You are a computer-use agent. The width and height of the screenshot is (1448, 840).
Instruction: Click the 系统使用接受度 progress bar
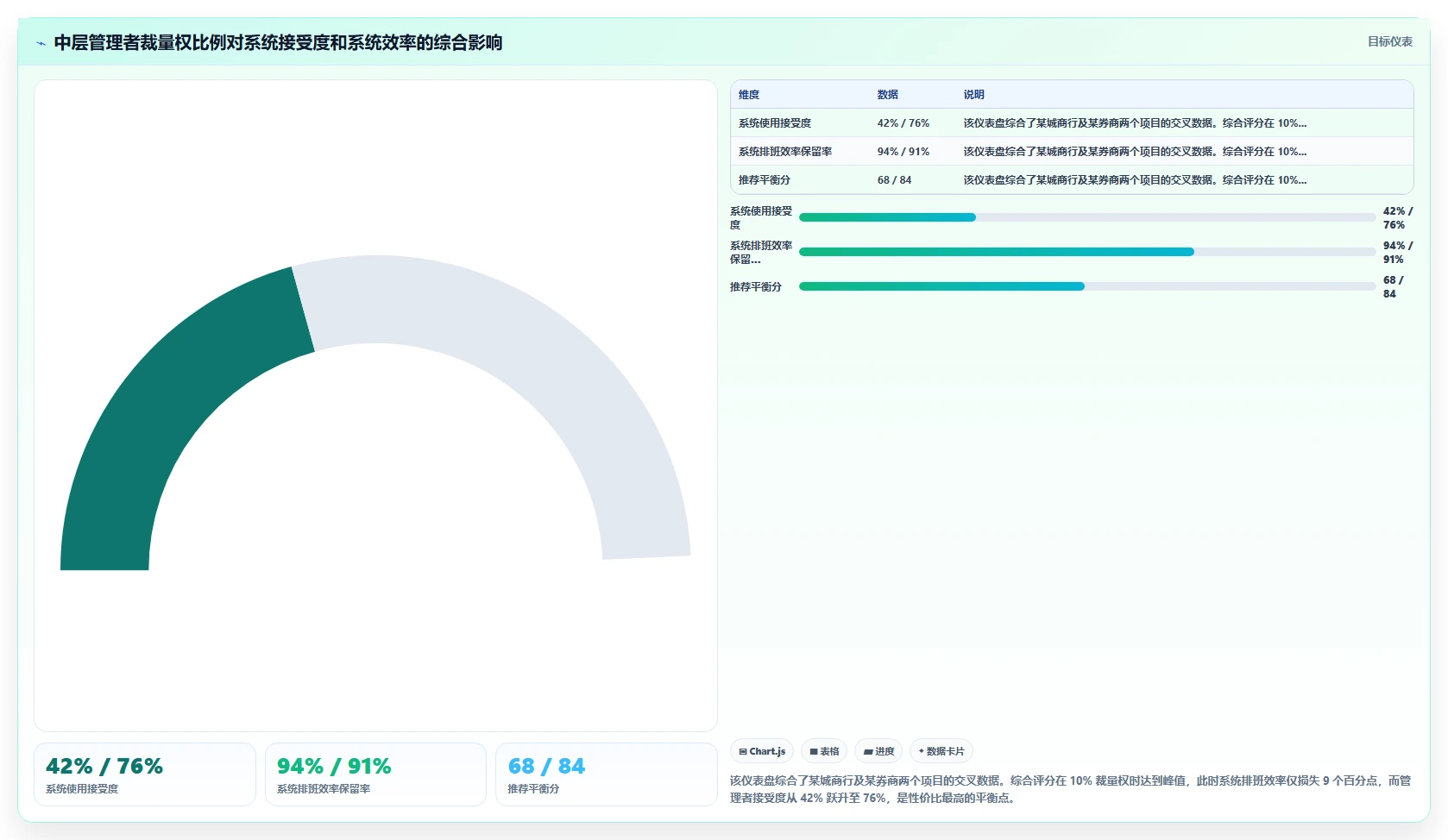click(x=1087, y=217)
